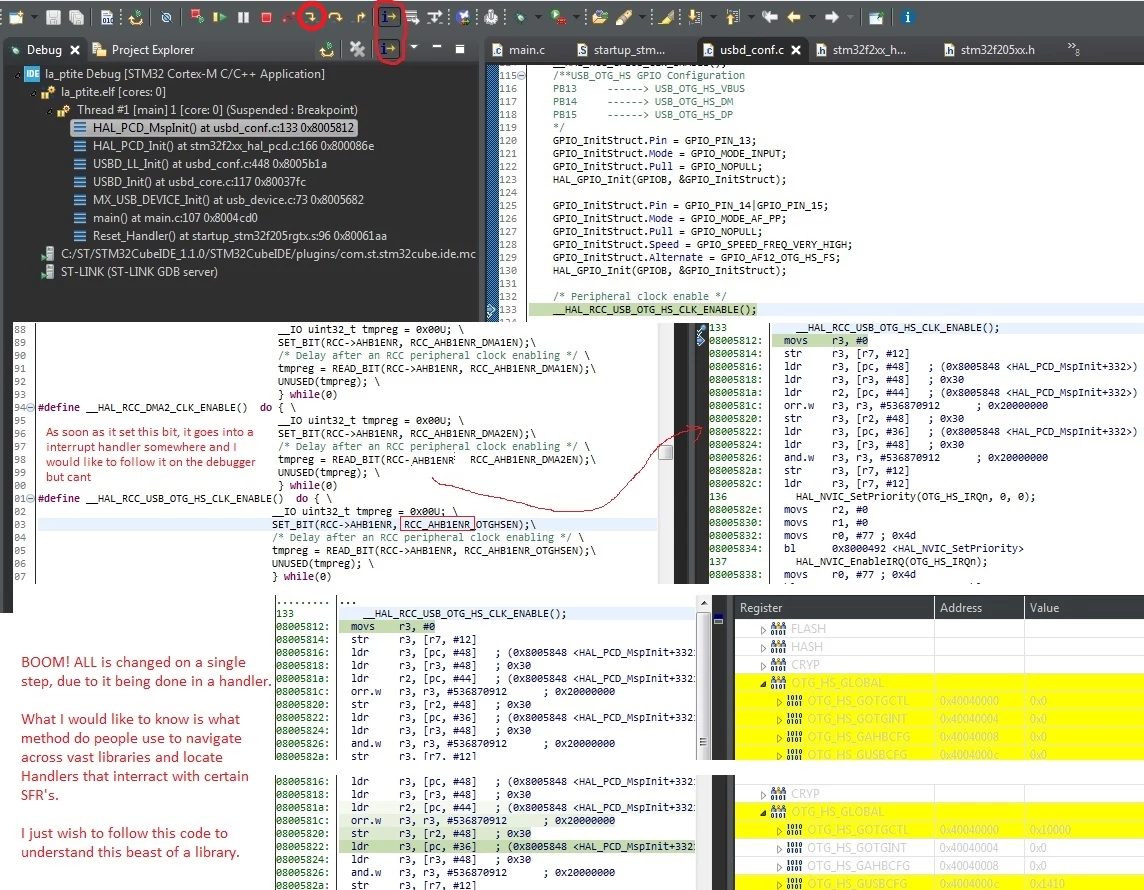
Task: Navigate Back with the yellow left arrow
Action: (x=795, y=17)
